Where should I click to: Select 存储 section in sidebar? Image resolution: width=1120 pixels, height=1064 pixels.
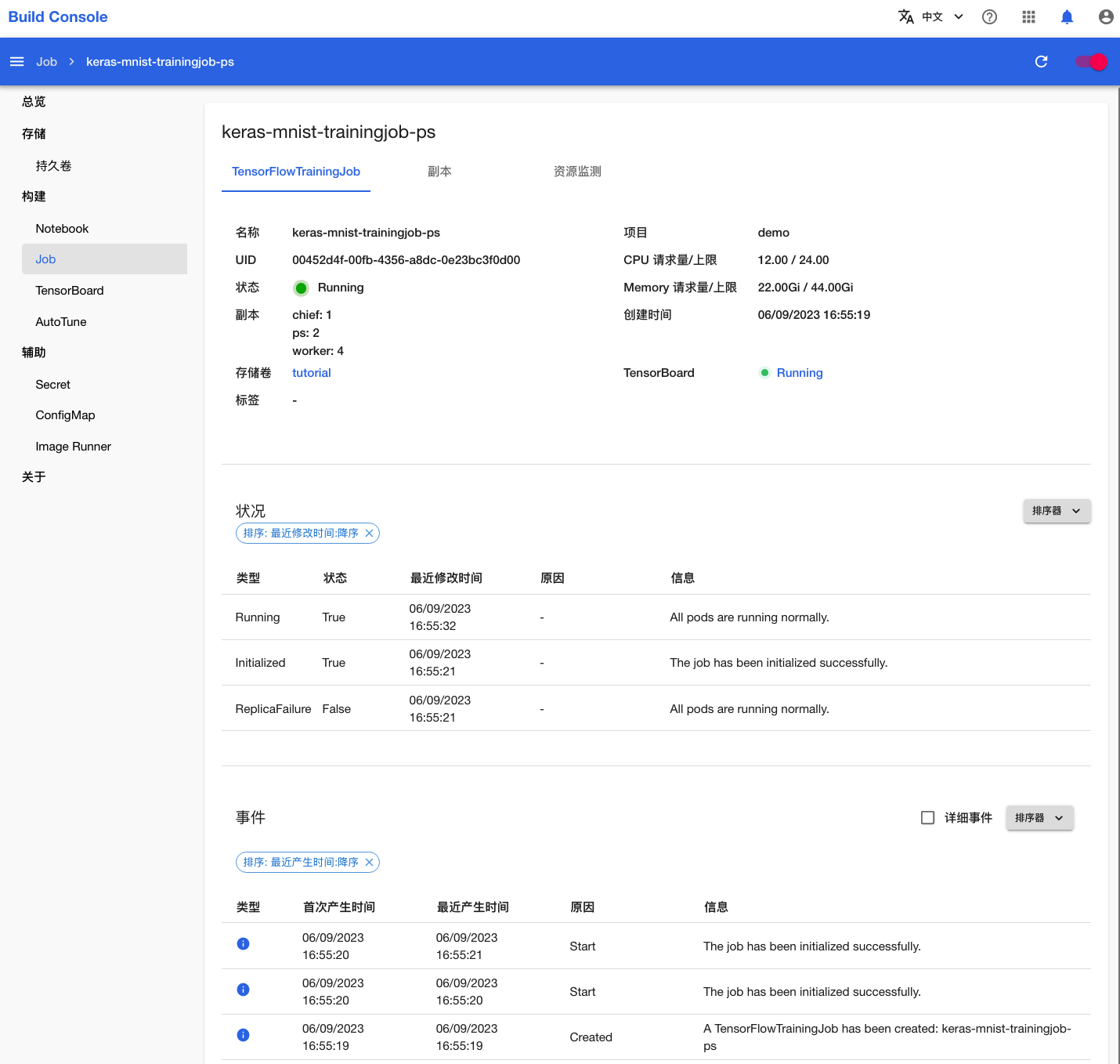pyautogui.click(x=34, y=134)
